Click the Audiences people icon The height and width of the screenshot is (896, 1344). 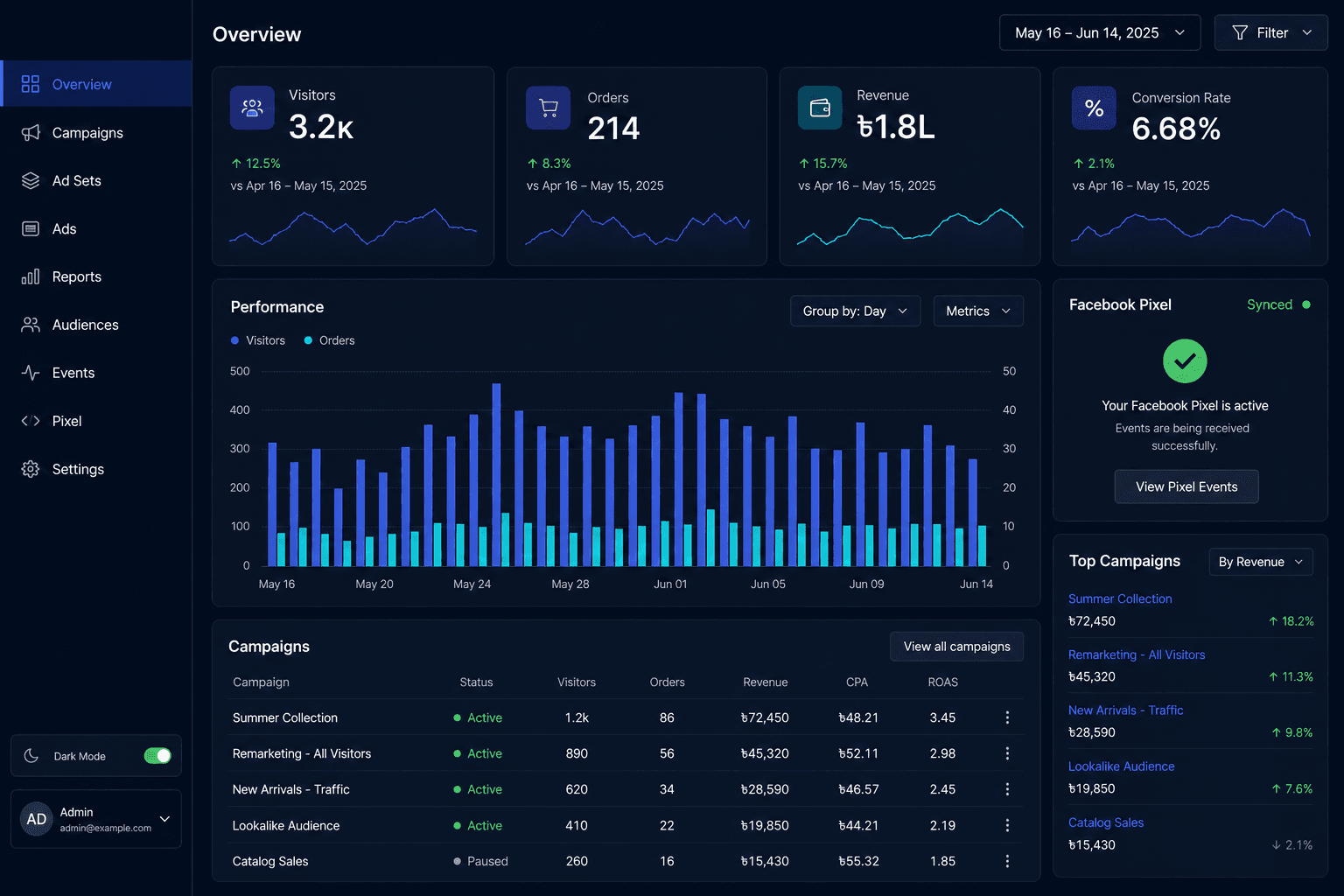(x=31, y=325)
